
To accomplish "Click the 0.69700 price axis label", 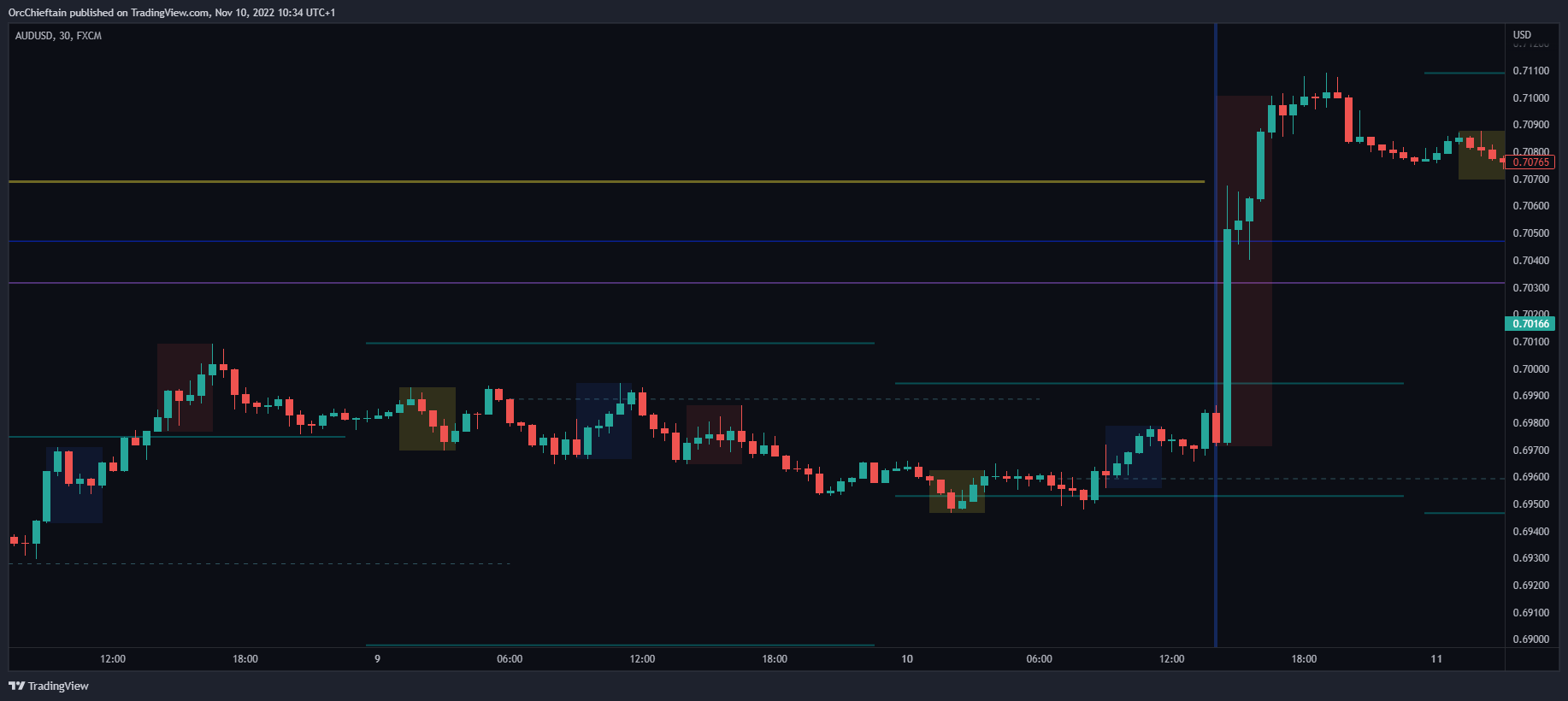I will (x=1530, y=451).
